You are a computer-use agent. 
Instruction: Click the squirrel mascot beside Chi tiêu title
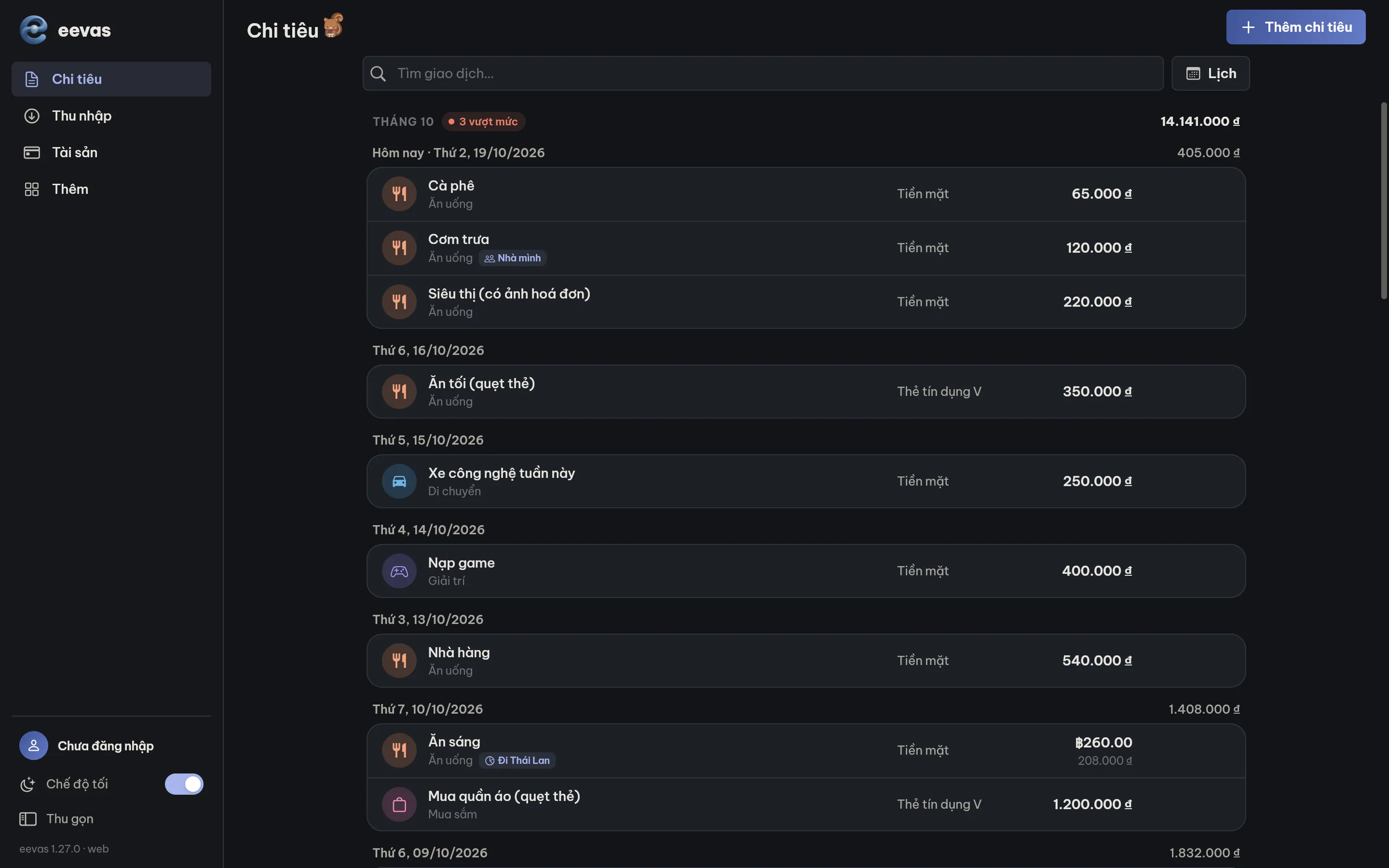click(333, 26)
